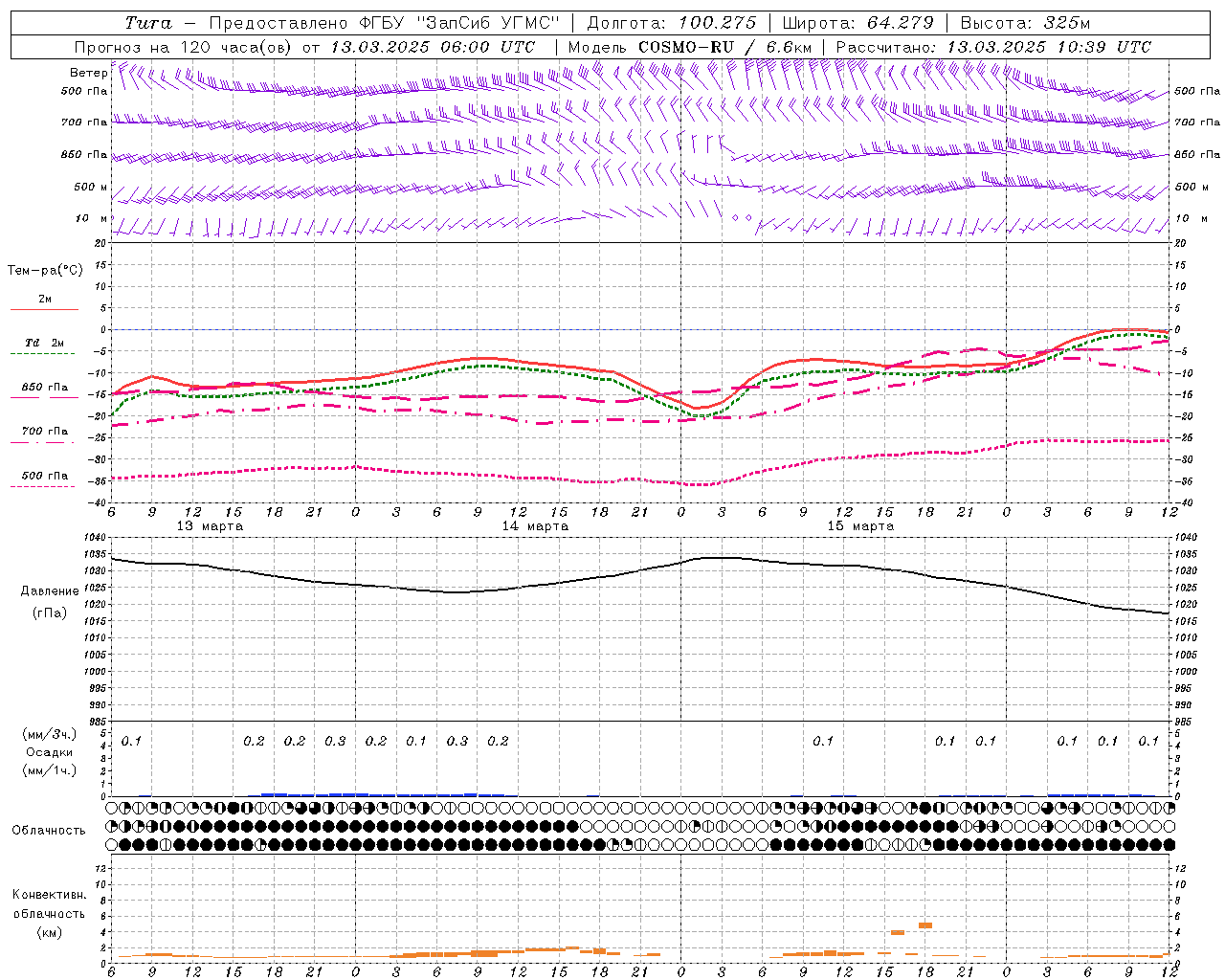Click the "985" tick on right pressure axis
Image resolution: width=1225 pixels, height=980 pixels.
point(1185,722)
